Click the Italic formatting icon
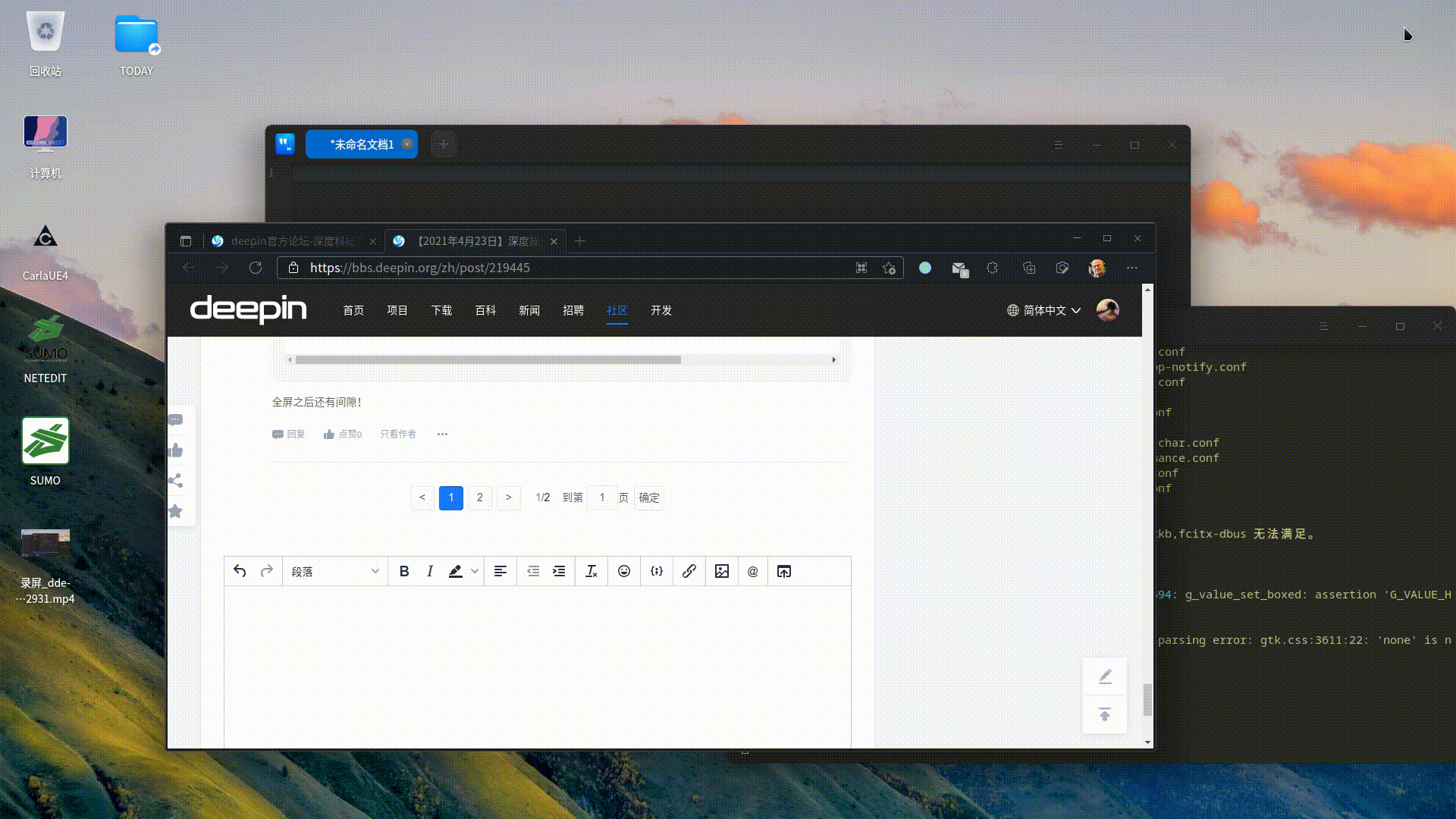 coord(430,571)
